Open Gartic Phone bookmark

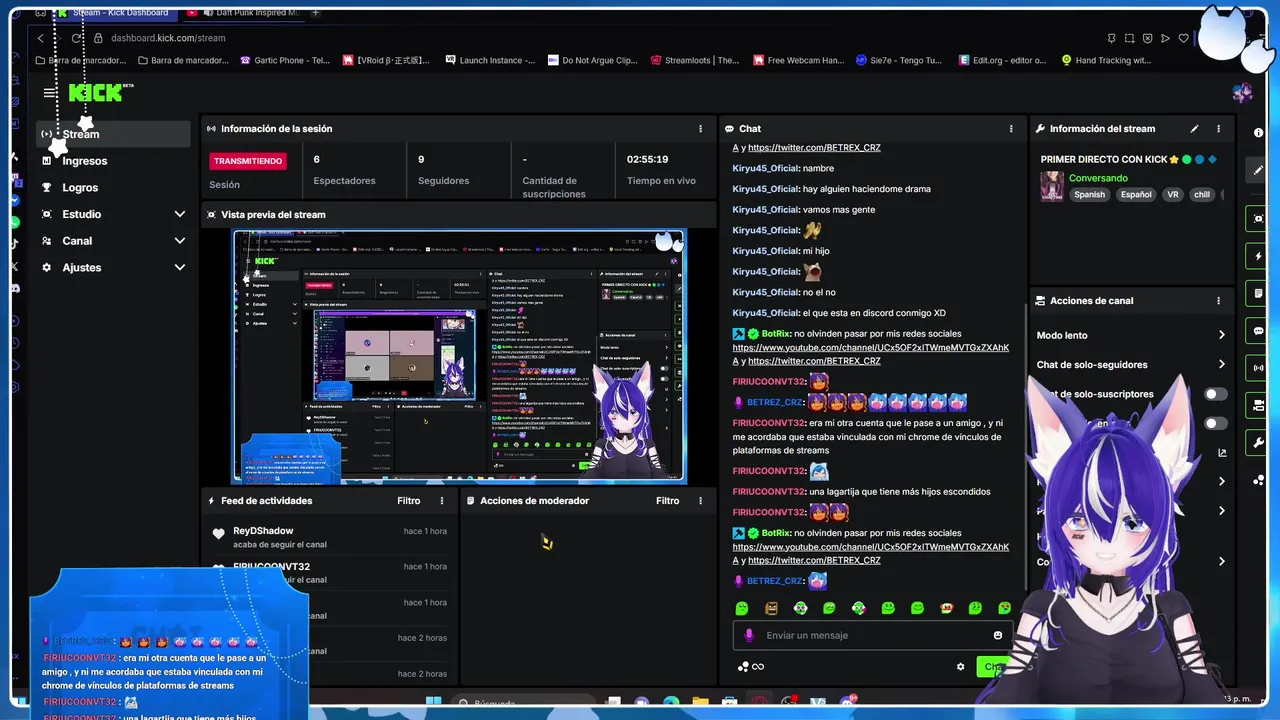tap(284, 60)
